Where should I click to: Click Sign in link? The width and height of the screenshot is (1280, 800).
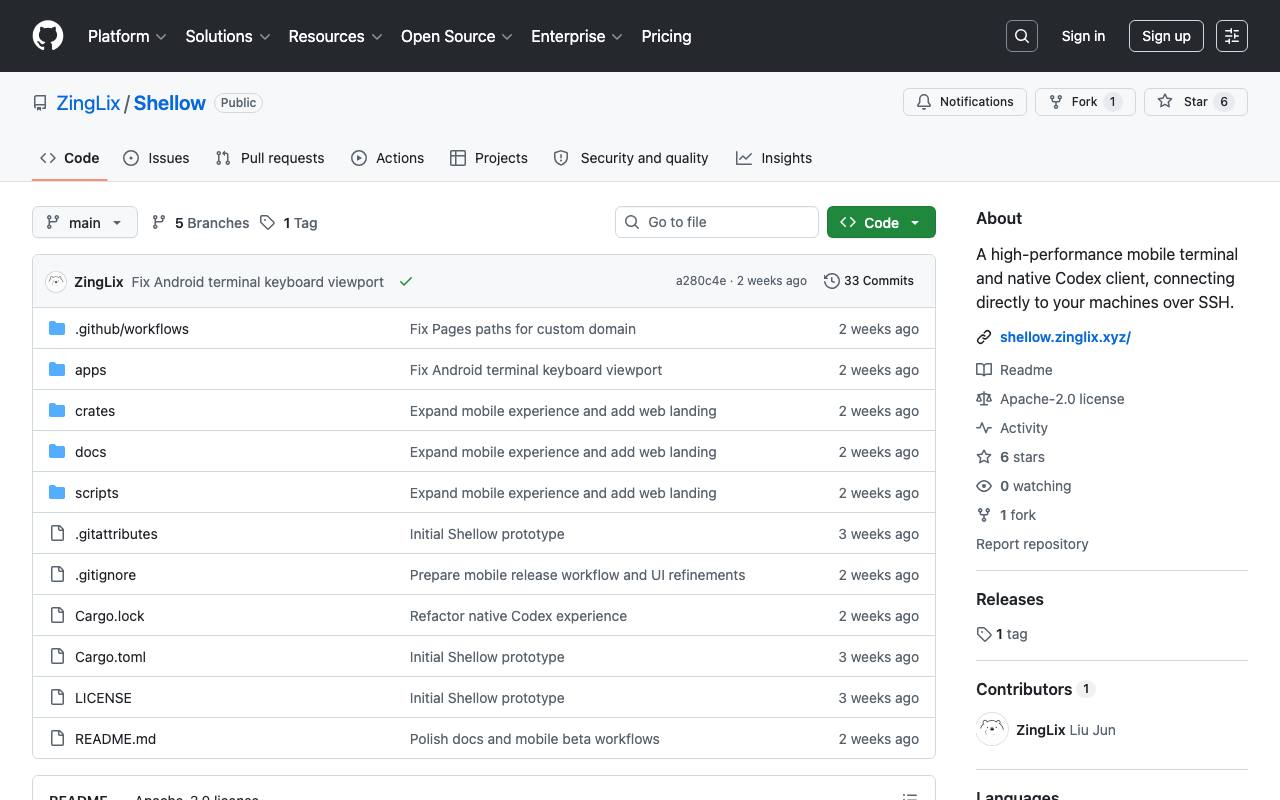point(1083,36)
